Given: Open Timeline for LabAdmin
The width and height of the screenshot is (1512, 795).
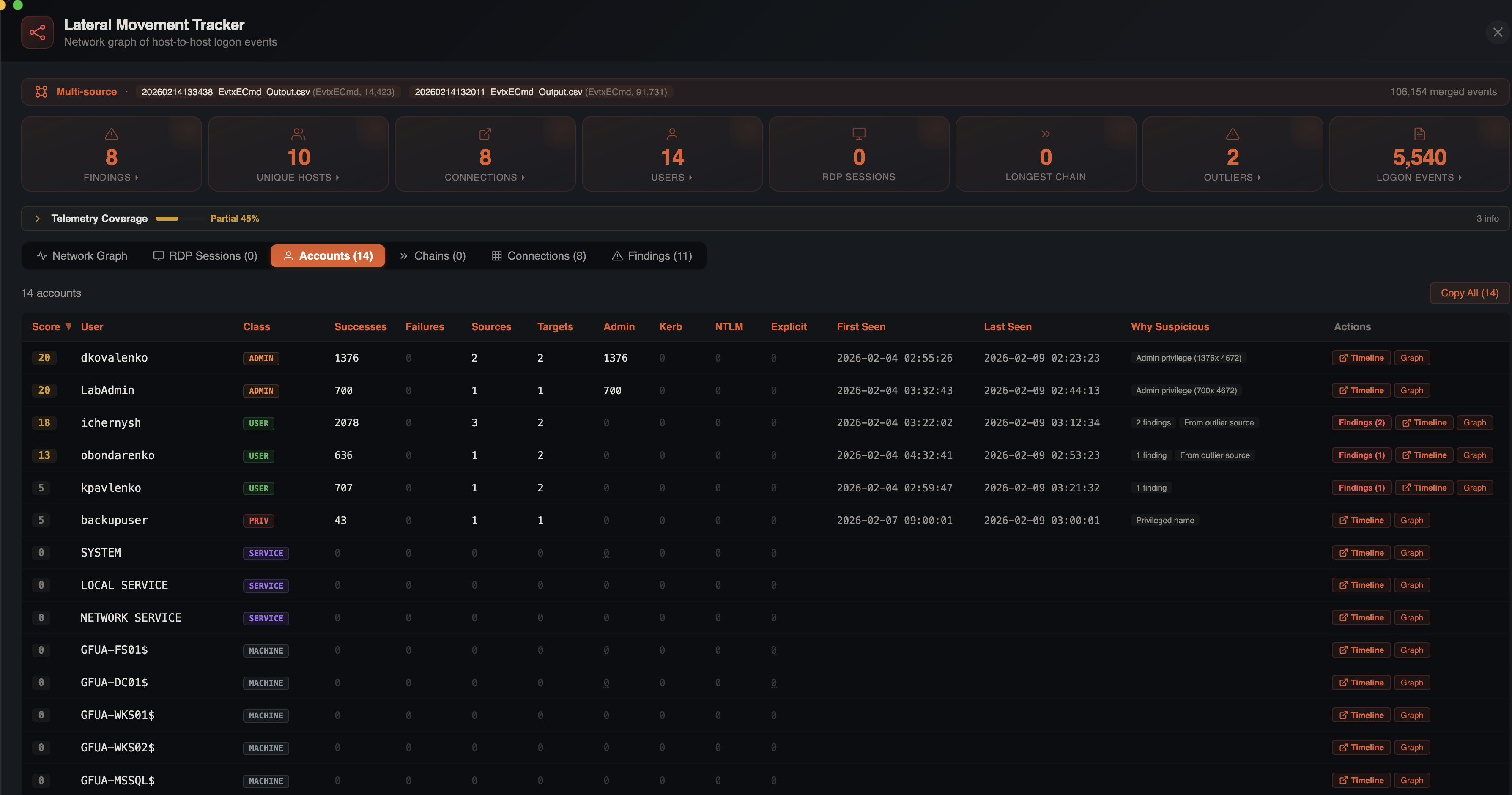Looking at the screenshot, I should point(1361,390).
